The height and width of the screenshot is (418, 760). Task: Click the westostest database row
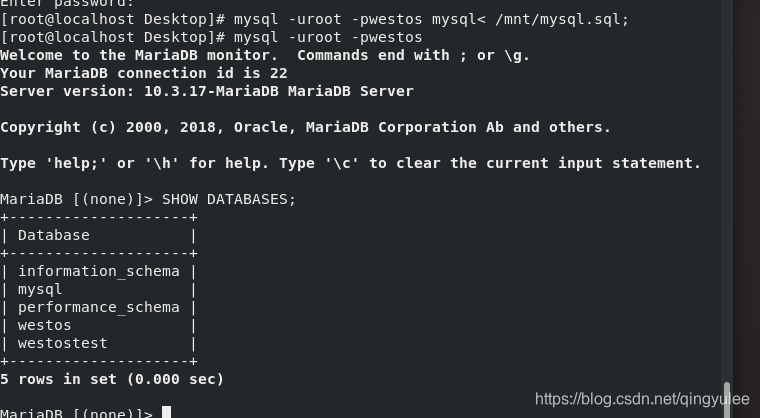click(x=99, y=343)
